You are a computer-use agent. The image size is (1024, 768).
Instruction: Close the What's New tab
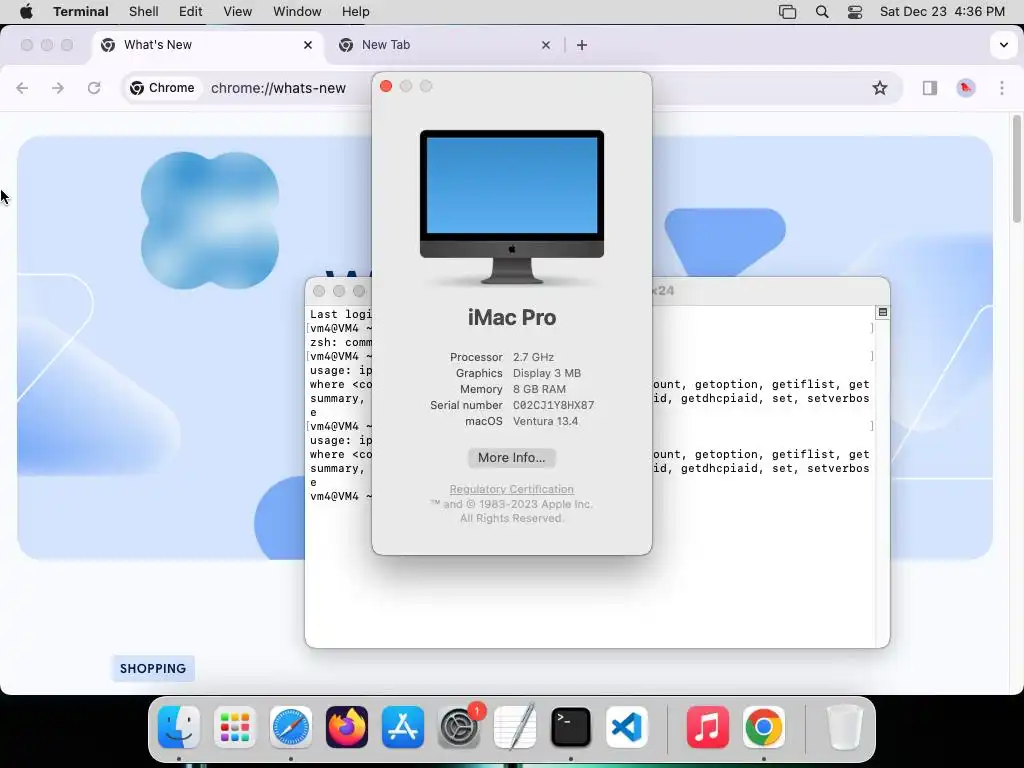308,45
